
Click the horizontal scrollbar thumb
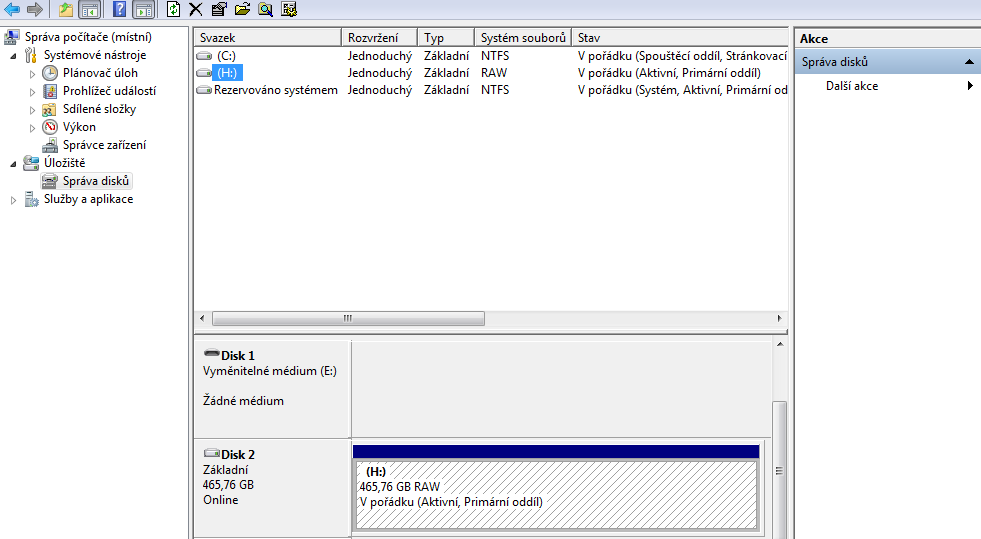pos(348,318)
